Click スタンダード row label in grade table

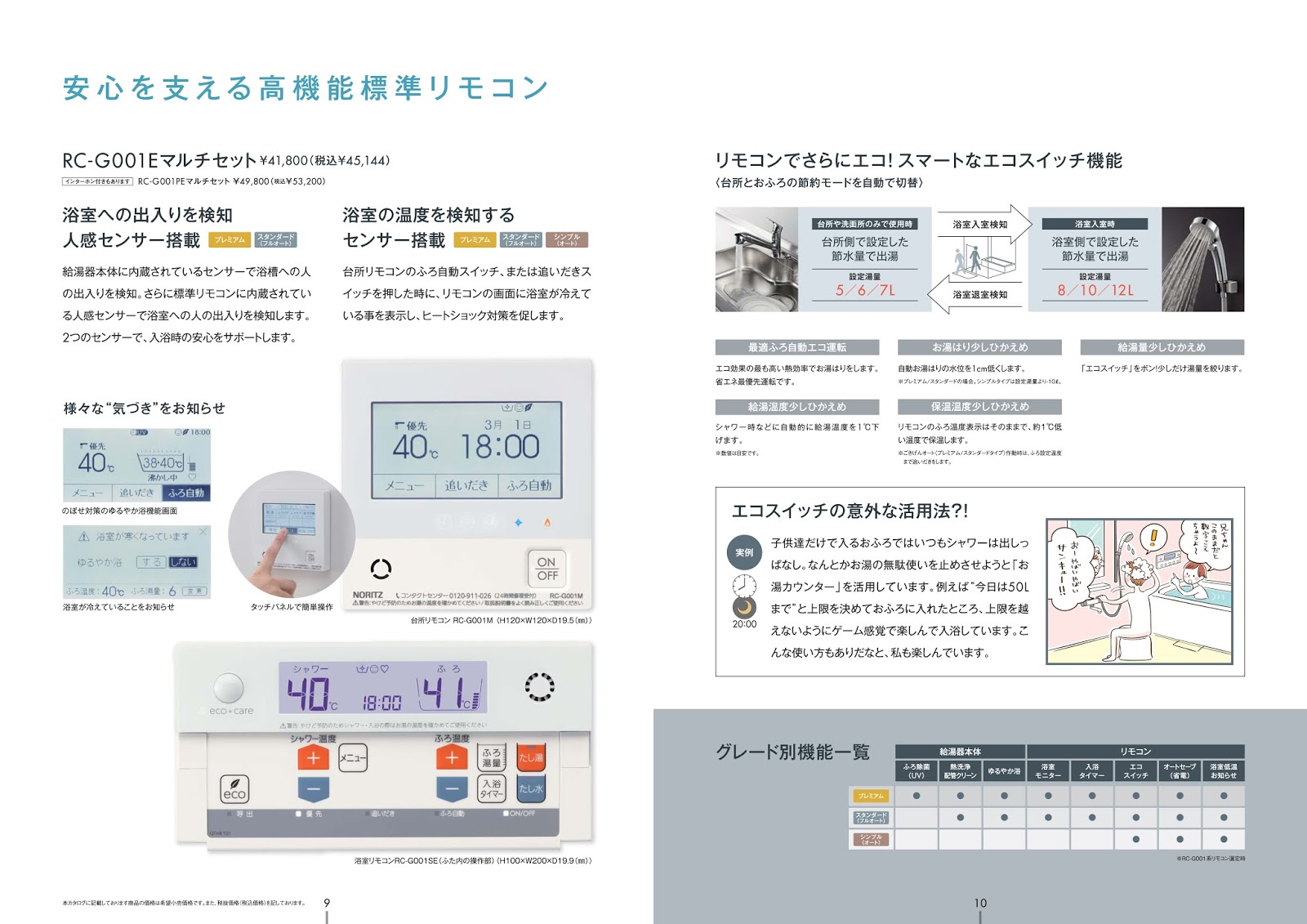click(871, 817)
